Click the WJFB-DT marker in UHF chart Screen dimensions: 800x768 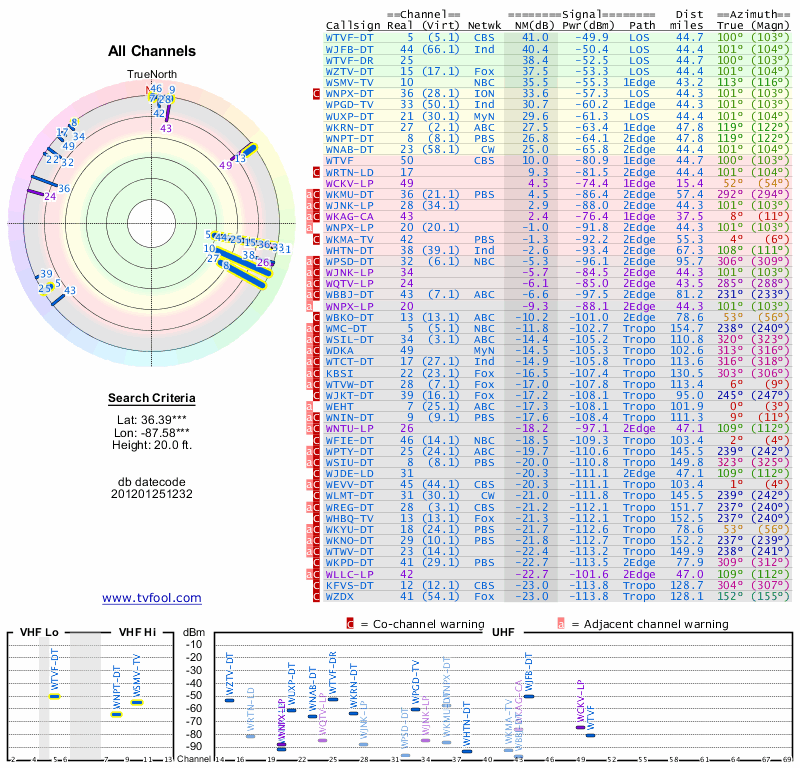pos(529,696)
